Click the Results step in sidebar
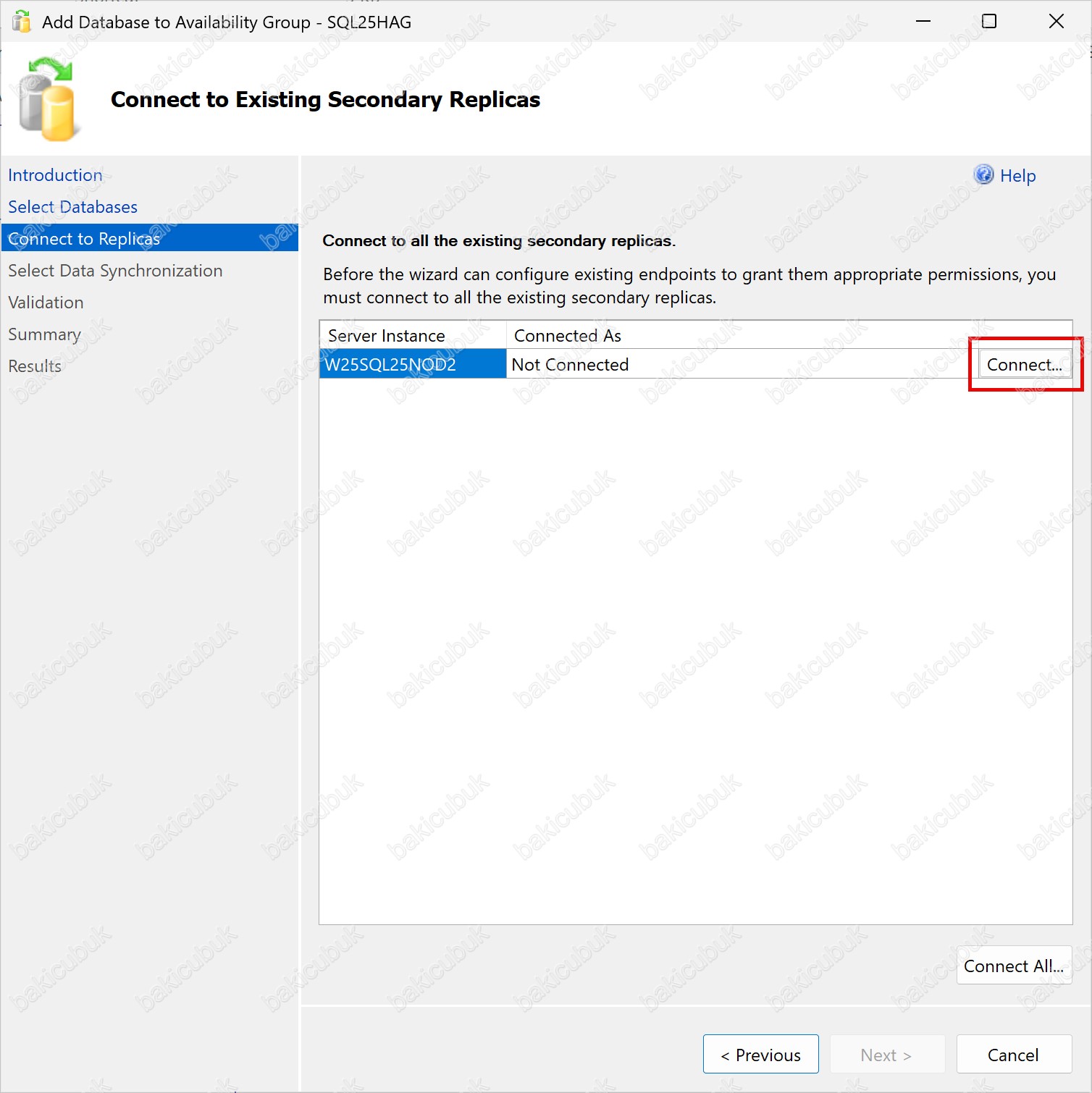The image size is (1092, 1093). [x=35, y=366]
